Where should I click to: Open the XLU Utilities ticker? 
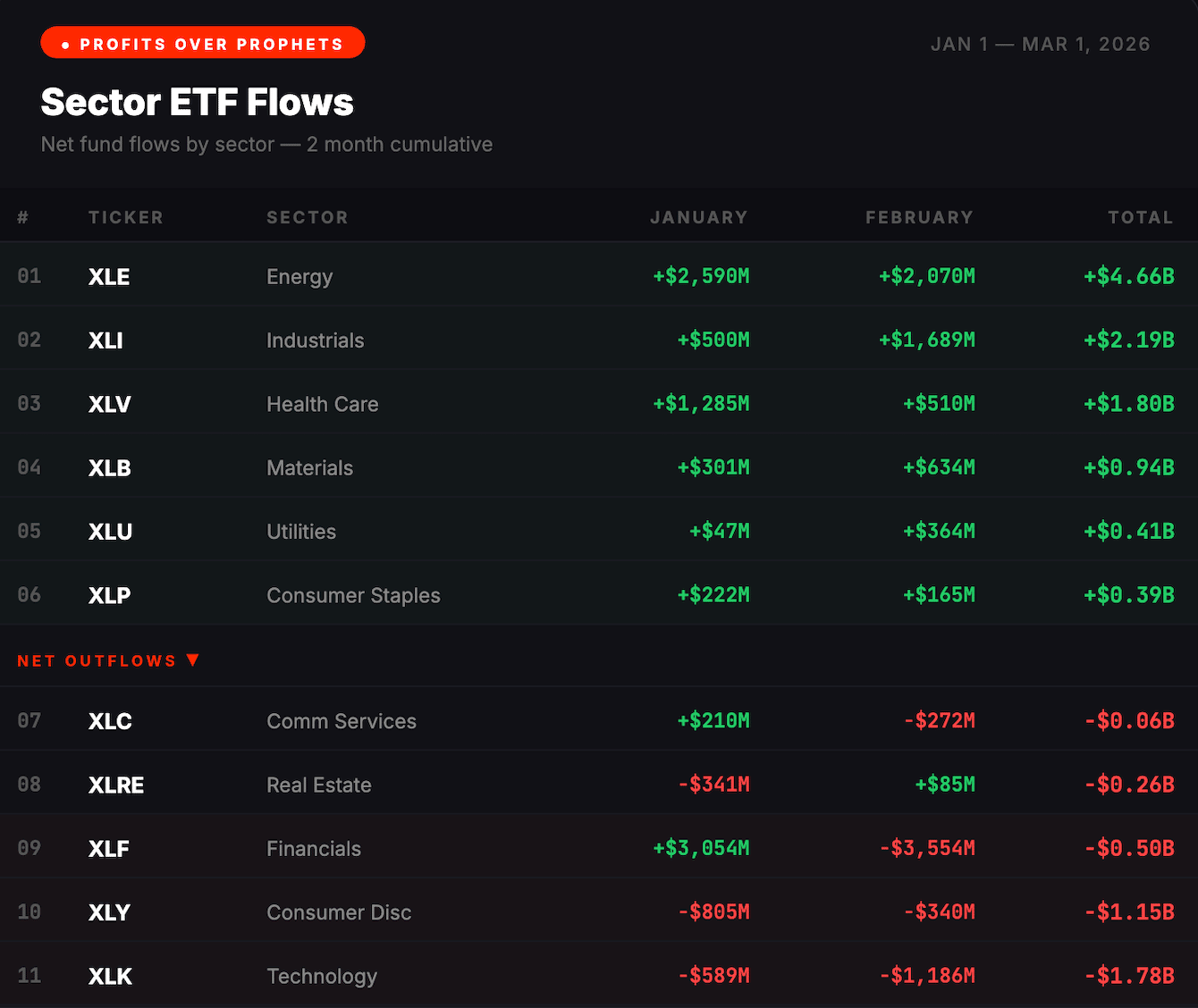click(111, 532)
